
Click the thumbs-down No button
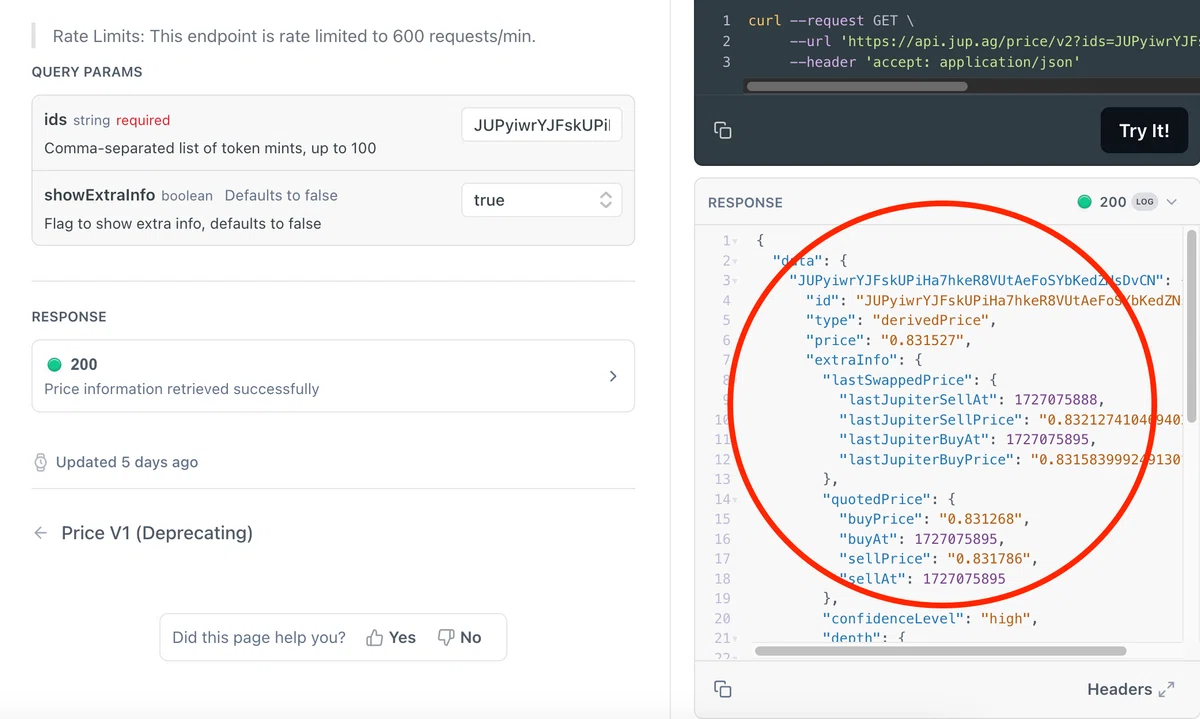(459, 637)
